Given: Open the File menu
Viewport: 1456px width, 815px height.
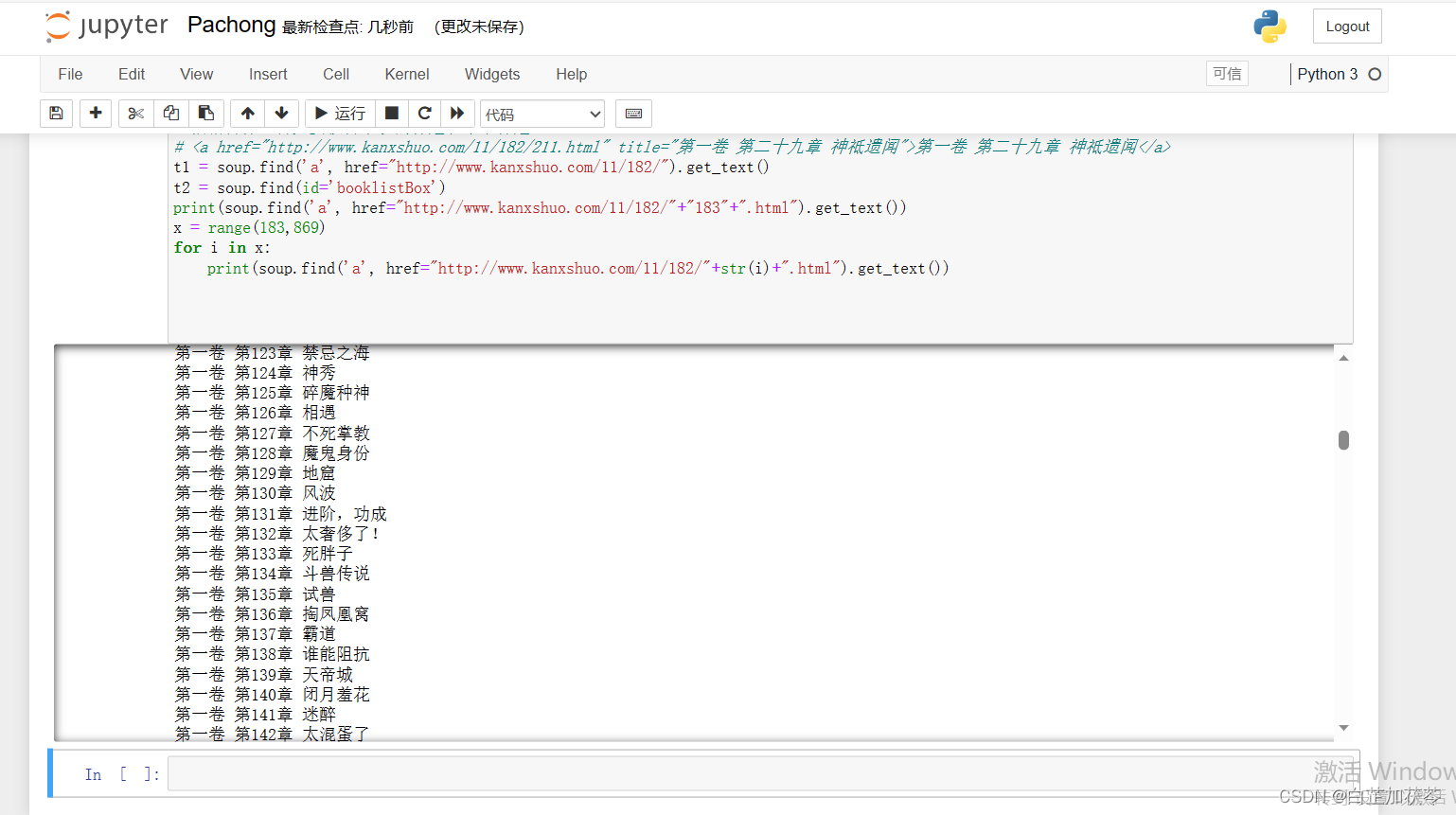Looking at the screenshot, I should pyautogui.click(x=70, y=74).
